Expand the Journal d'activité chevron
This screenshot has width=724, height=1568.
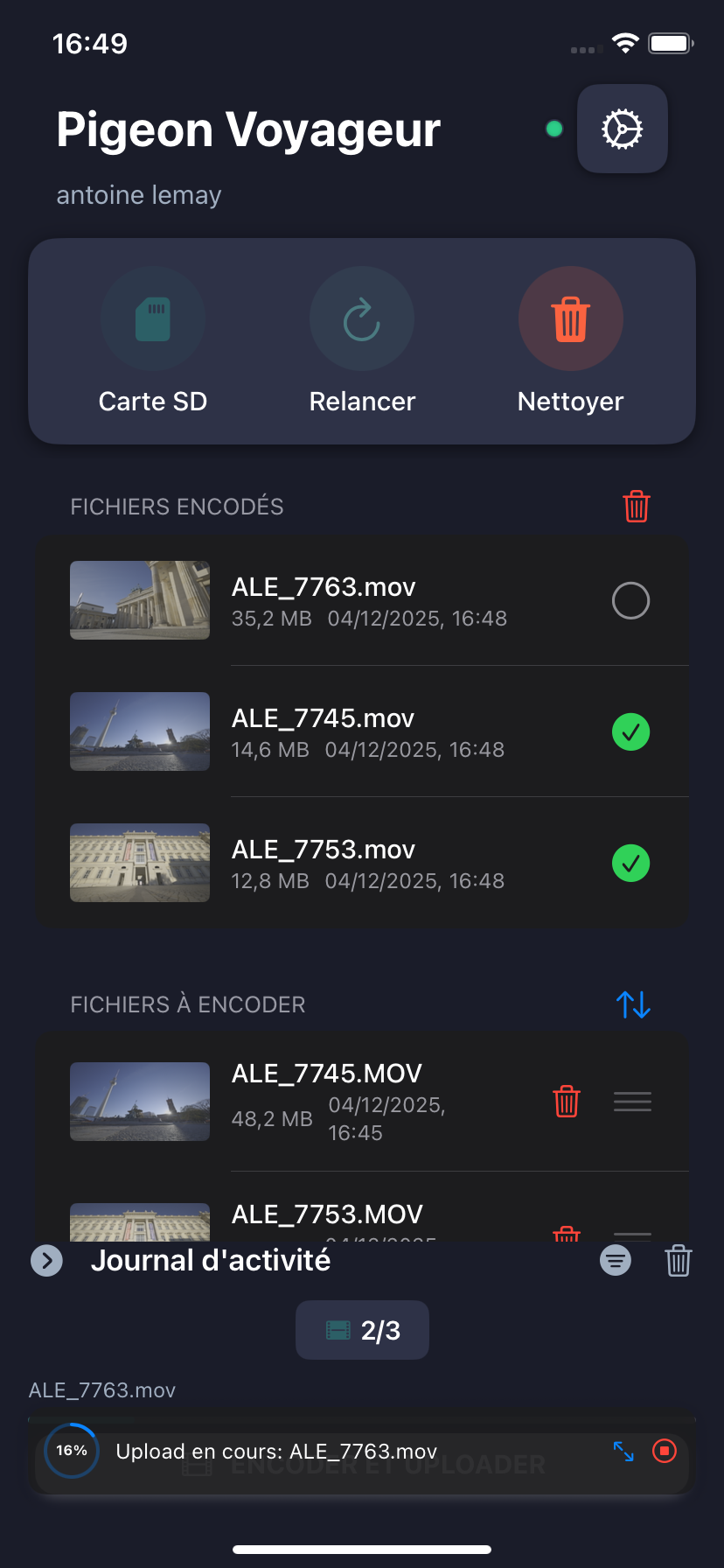pos(46,1261)
